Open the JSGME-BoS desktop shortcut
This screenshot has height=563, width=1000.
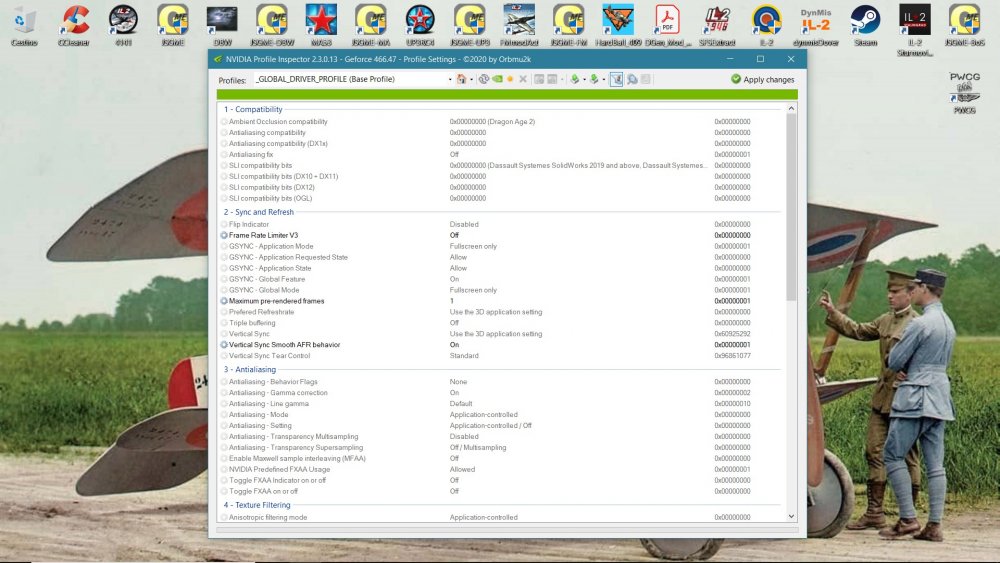[964, 26]
